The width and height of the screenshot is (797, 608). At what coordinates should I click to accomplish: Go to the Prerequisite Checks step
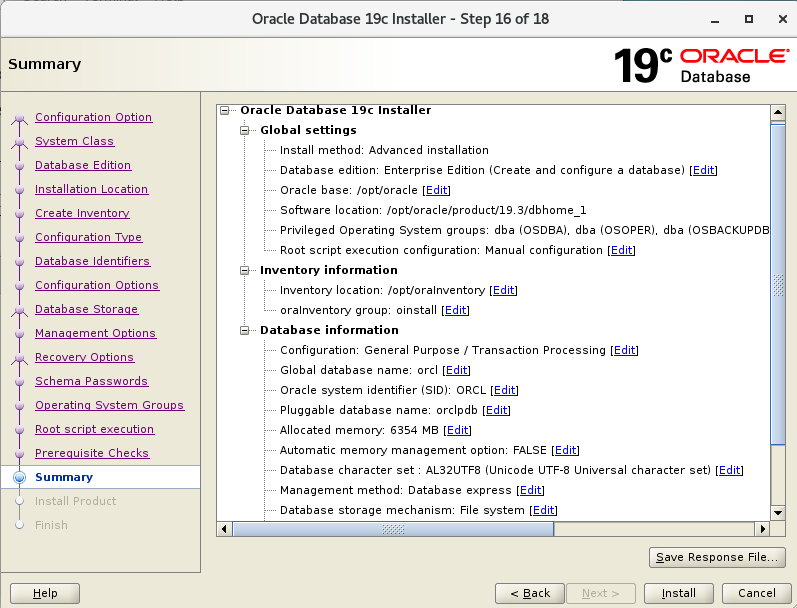click(x=92, y=453)
